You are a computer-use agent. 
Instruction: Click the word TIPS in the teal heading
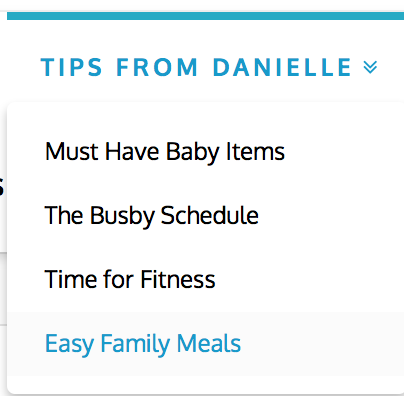(x=71, y=67)
